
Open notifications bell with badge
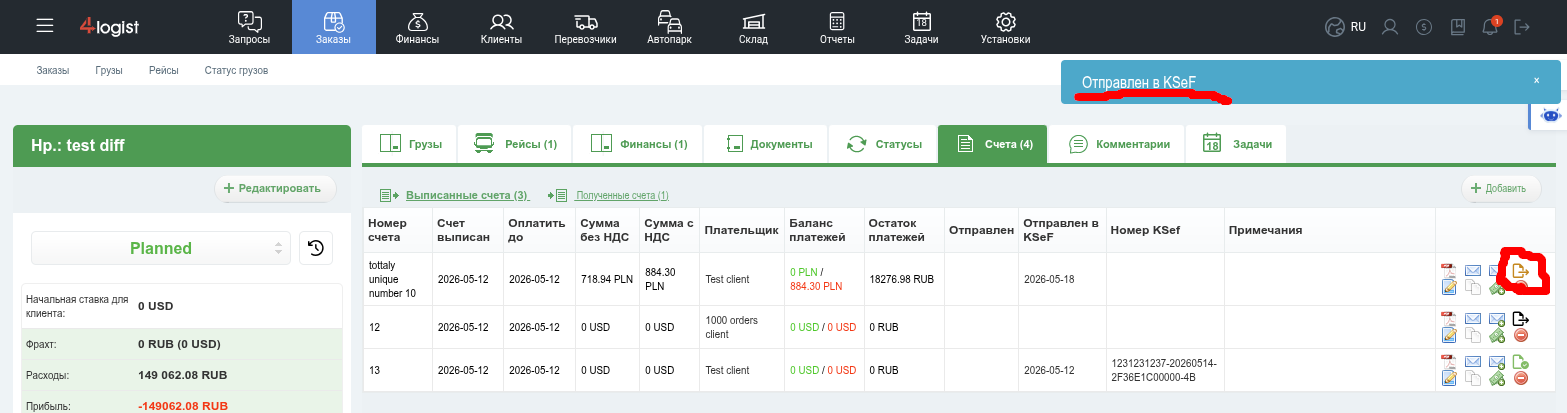click(1491, 27)
